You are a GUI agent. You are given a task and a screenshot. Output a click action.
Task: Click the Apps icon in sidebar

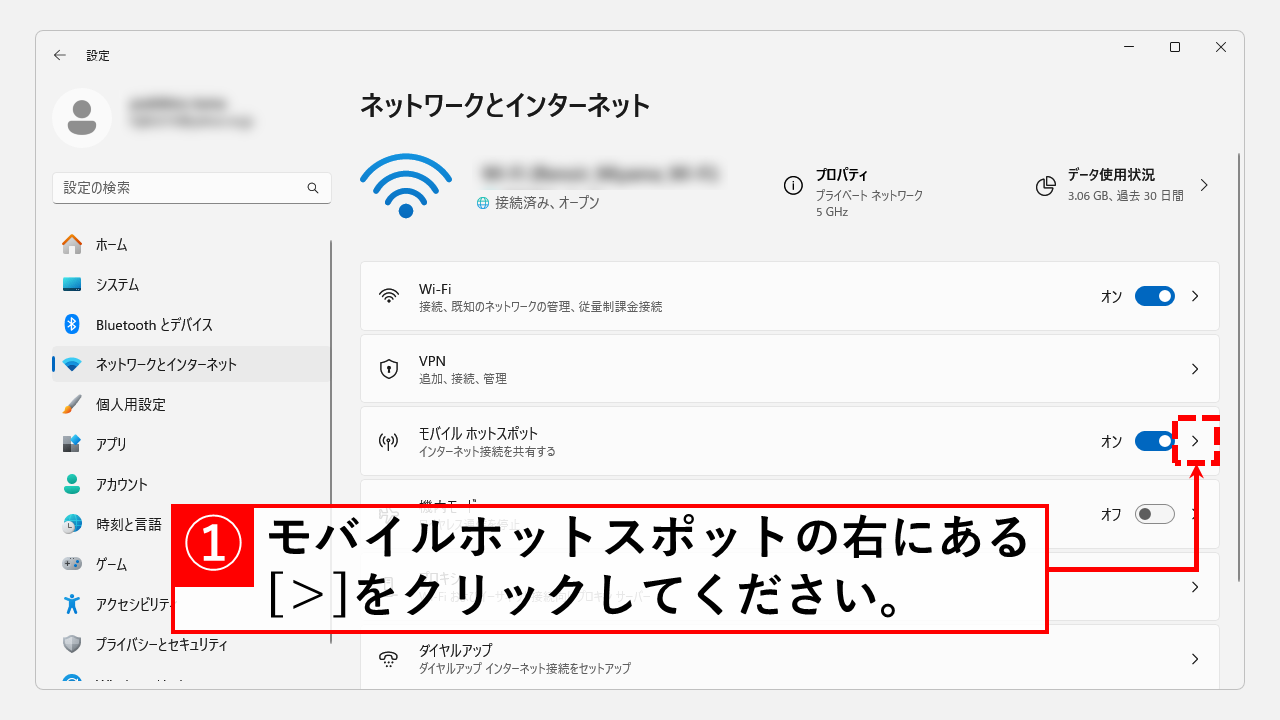(x=72, y=444)
